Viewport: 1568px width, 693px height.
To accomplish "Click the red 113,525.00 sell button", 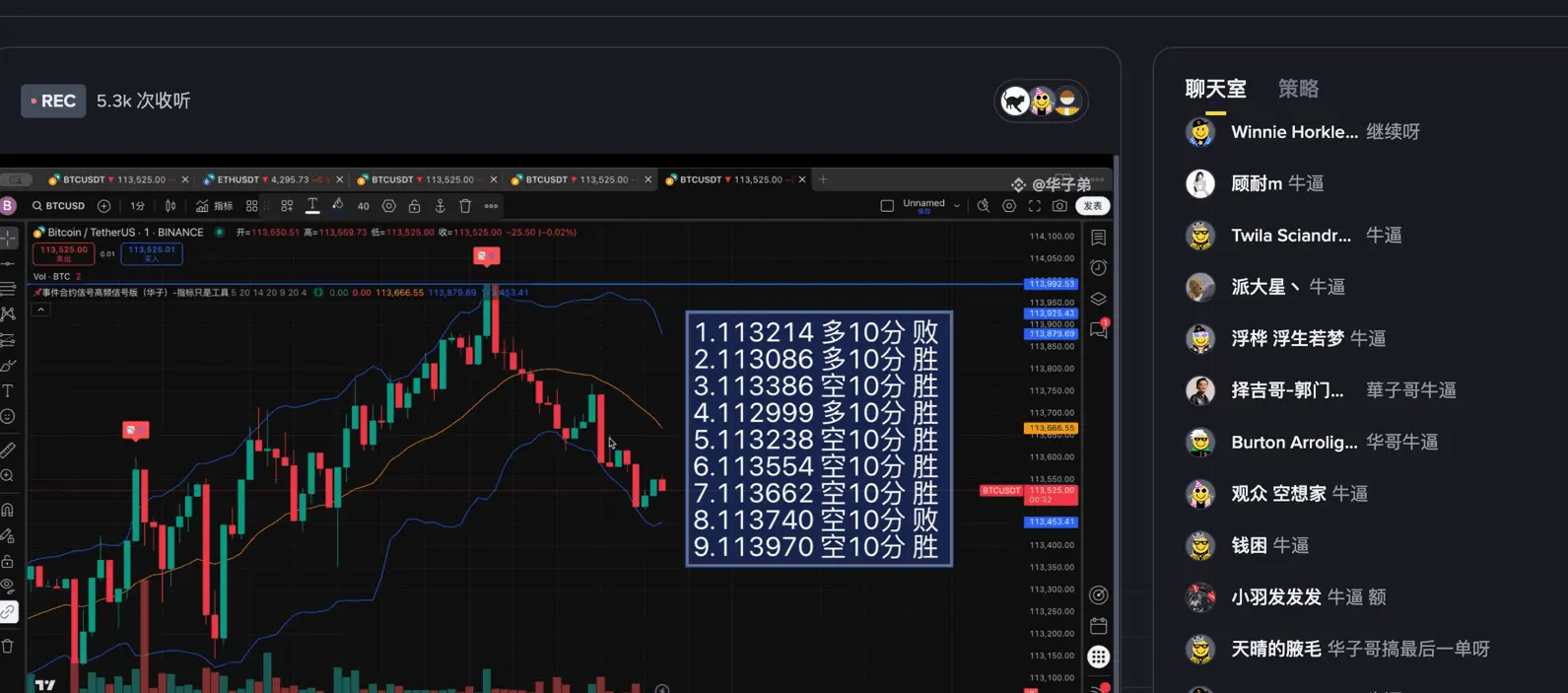I will tap(63, 253).
